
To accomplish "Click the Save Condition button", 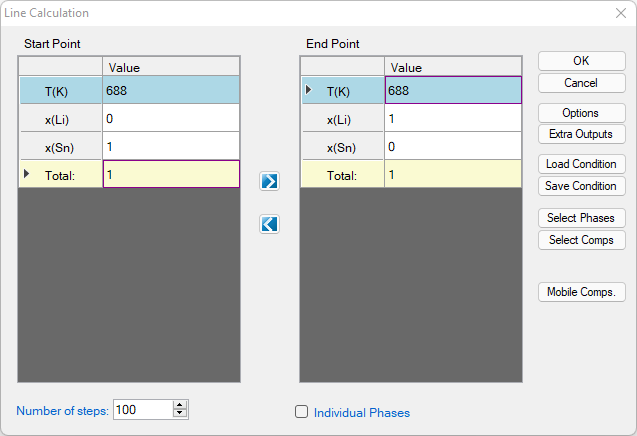I will [581, 186].
